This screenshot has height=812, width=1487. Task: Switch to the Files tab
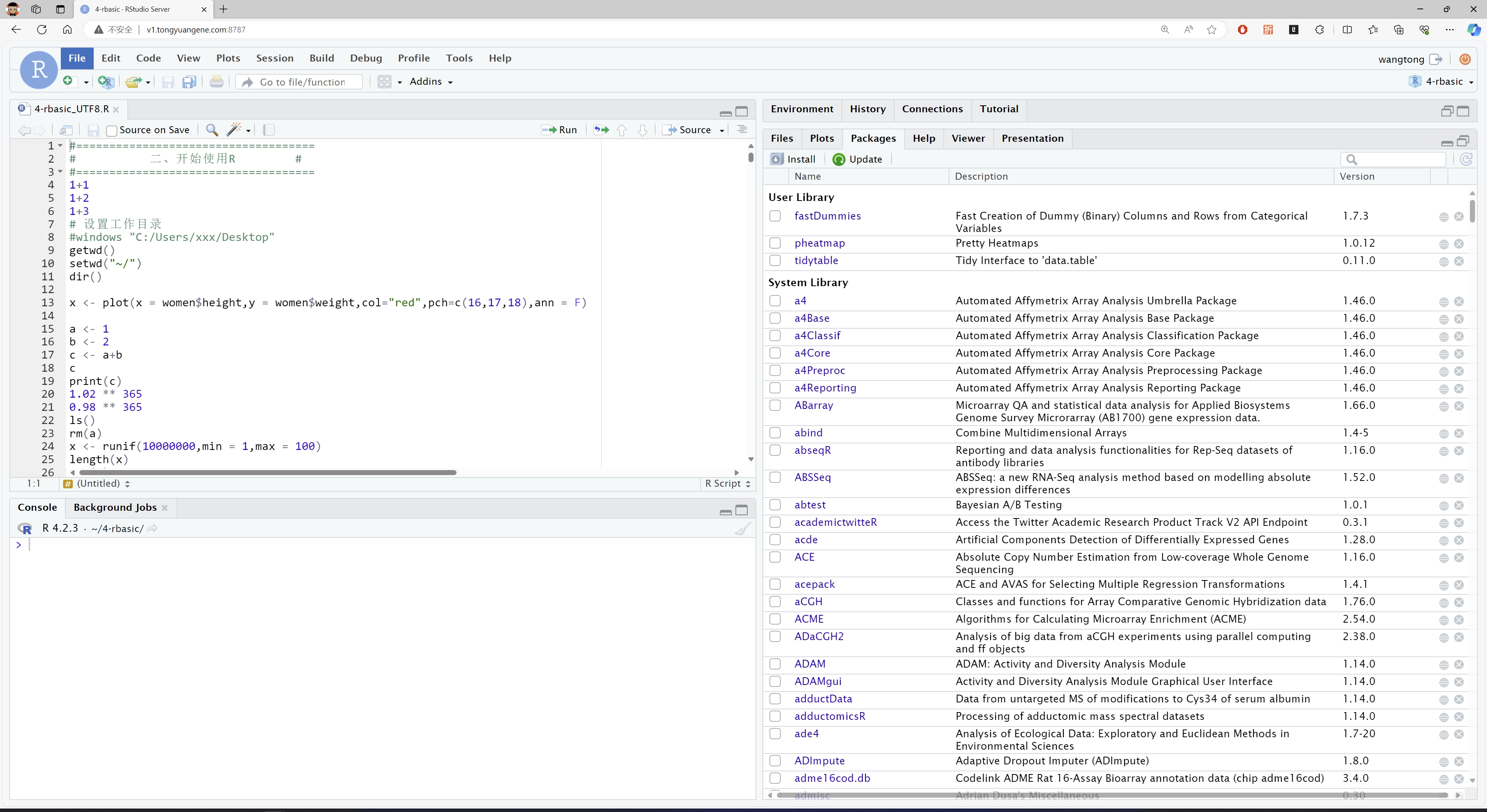pyautogui.click(x=781, y=139)
